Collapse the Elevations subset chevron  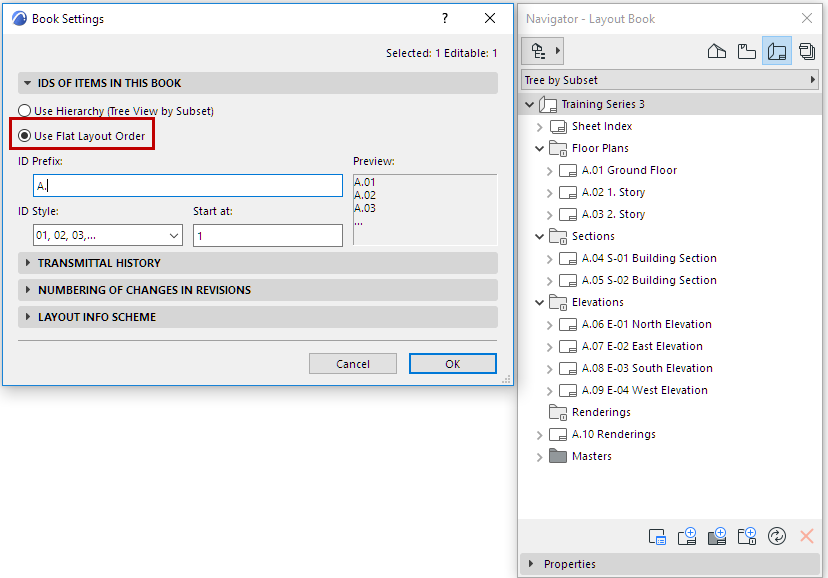point(539,302)
